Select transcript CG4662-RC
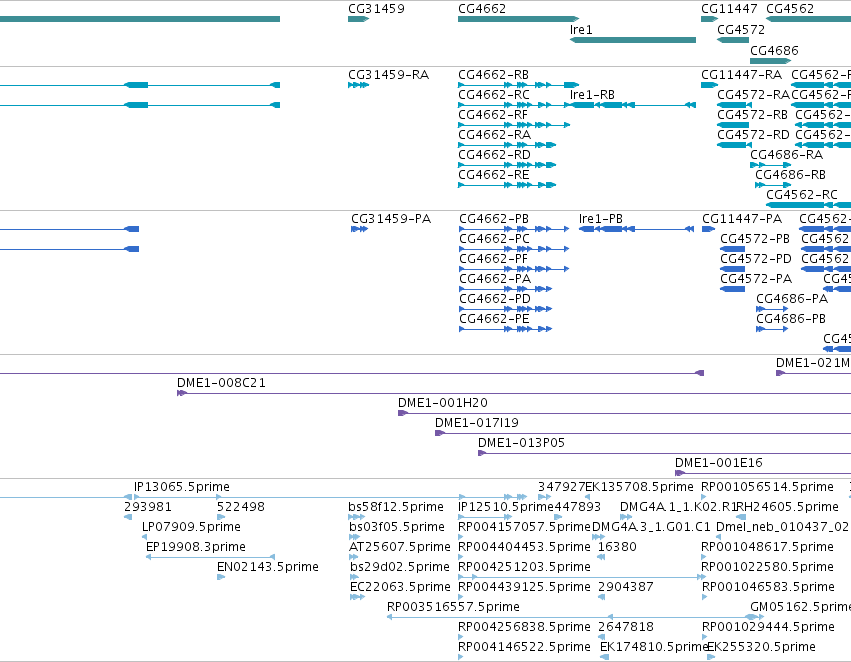Image resolution: width=851 pixels, height=662 pixels. (x=494, y=95)
